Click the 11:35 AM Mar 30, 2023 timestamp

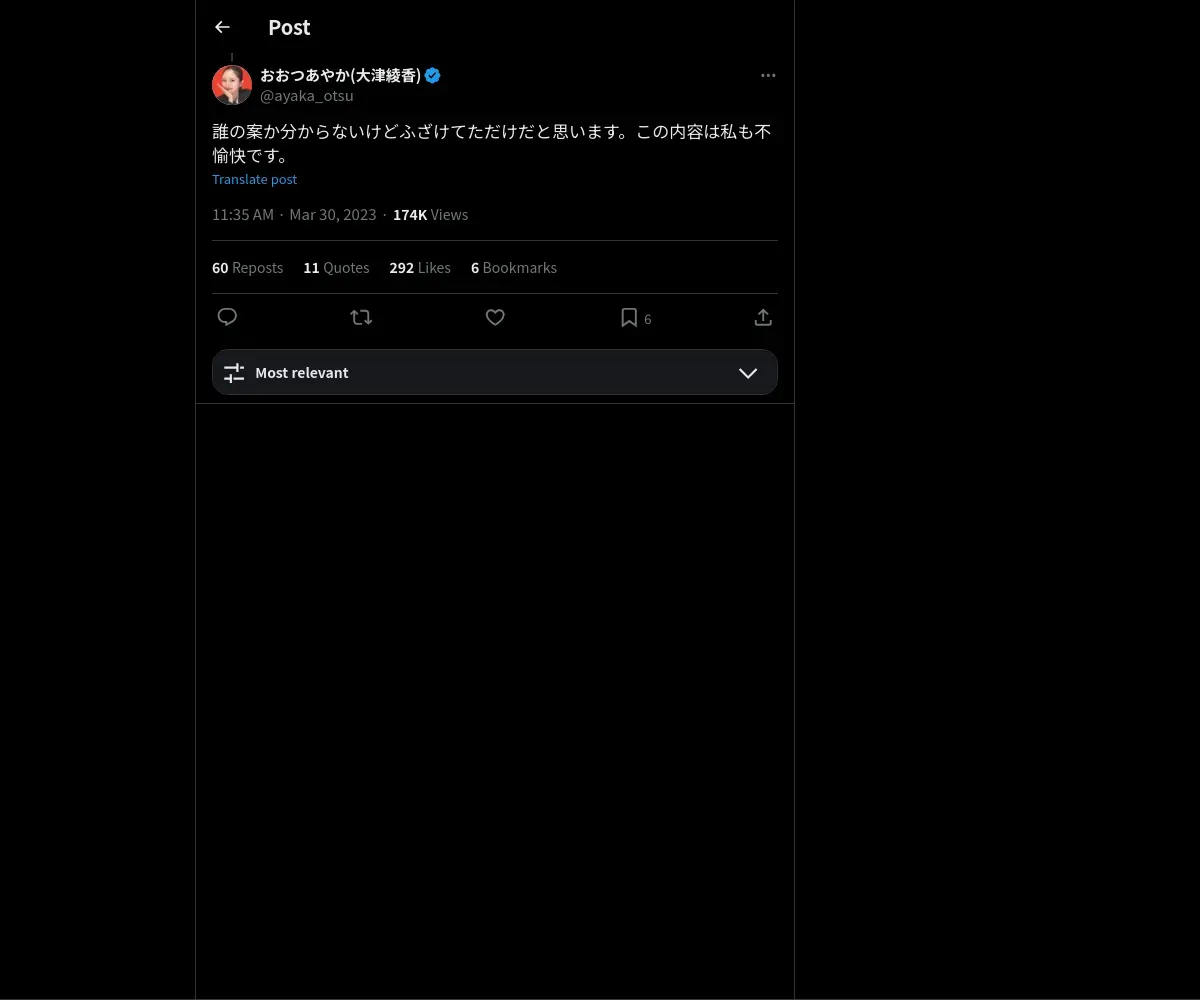(x=294, y=215)
